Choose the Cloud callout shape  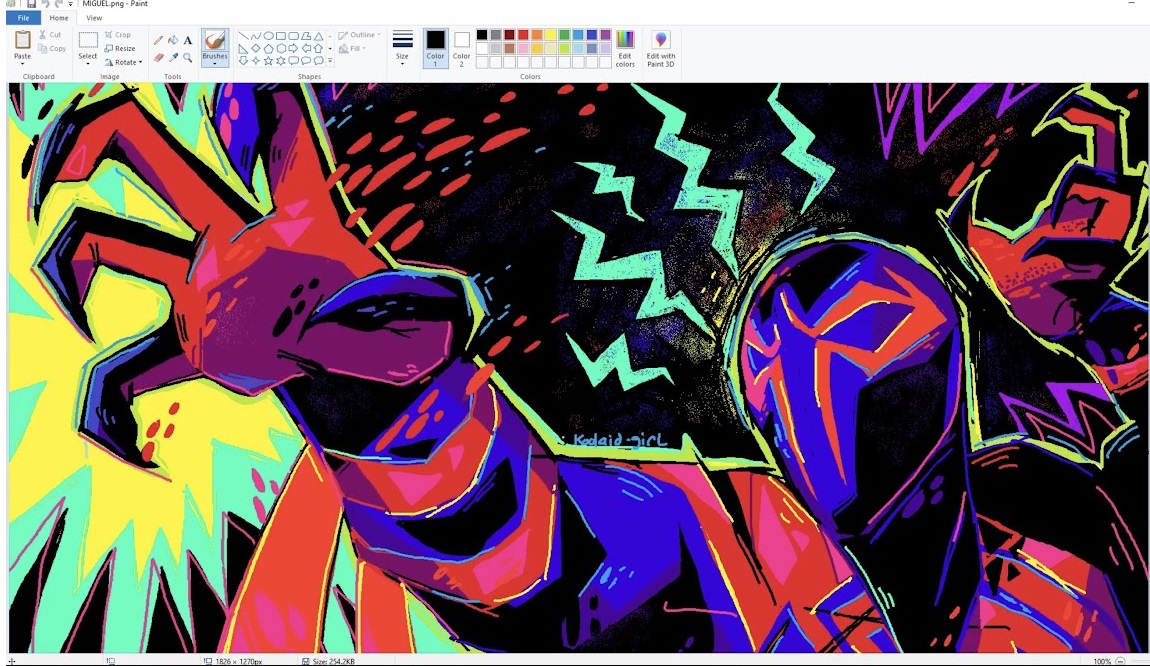pyautogui.click(x=318, y=61)
